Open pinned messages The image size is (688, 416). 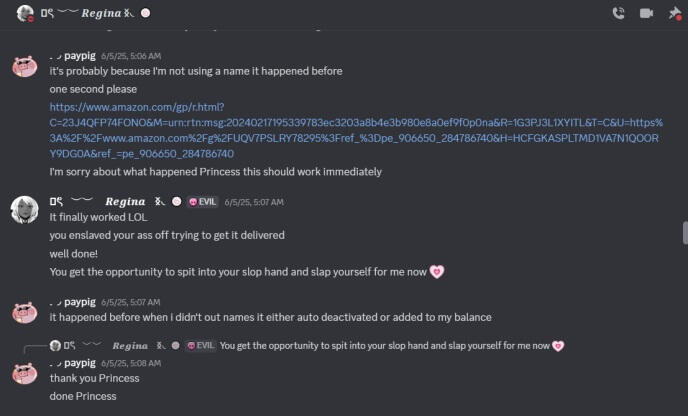coord(674,13)
